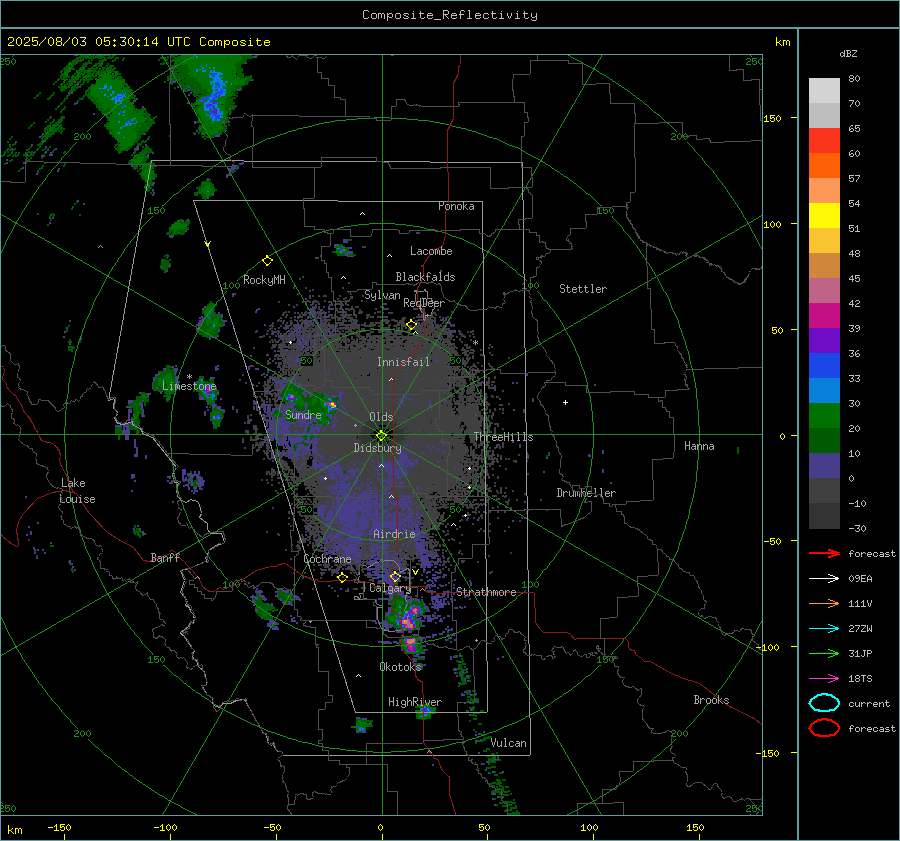The height and width of the screenshot is (841, 900).
Task: Click the Olds label on the map
Action: pyautogui.click(x=381, y=417)
